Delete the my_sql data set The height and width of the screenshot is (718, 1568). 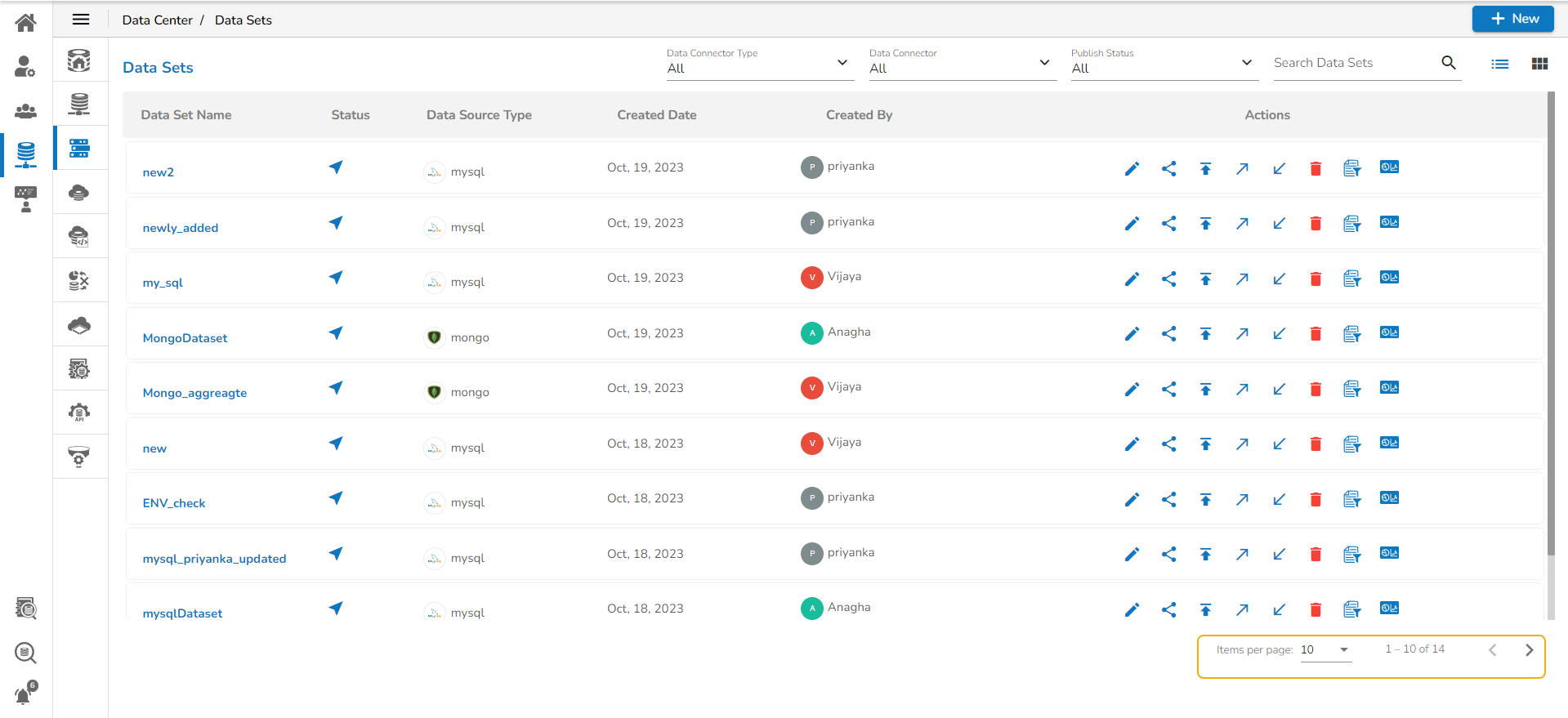click(x=1316, y=279)
